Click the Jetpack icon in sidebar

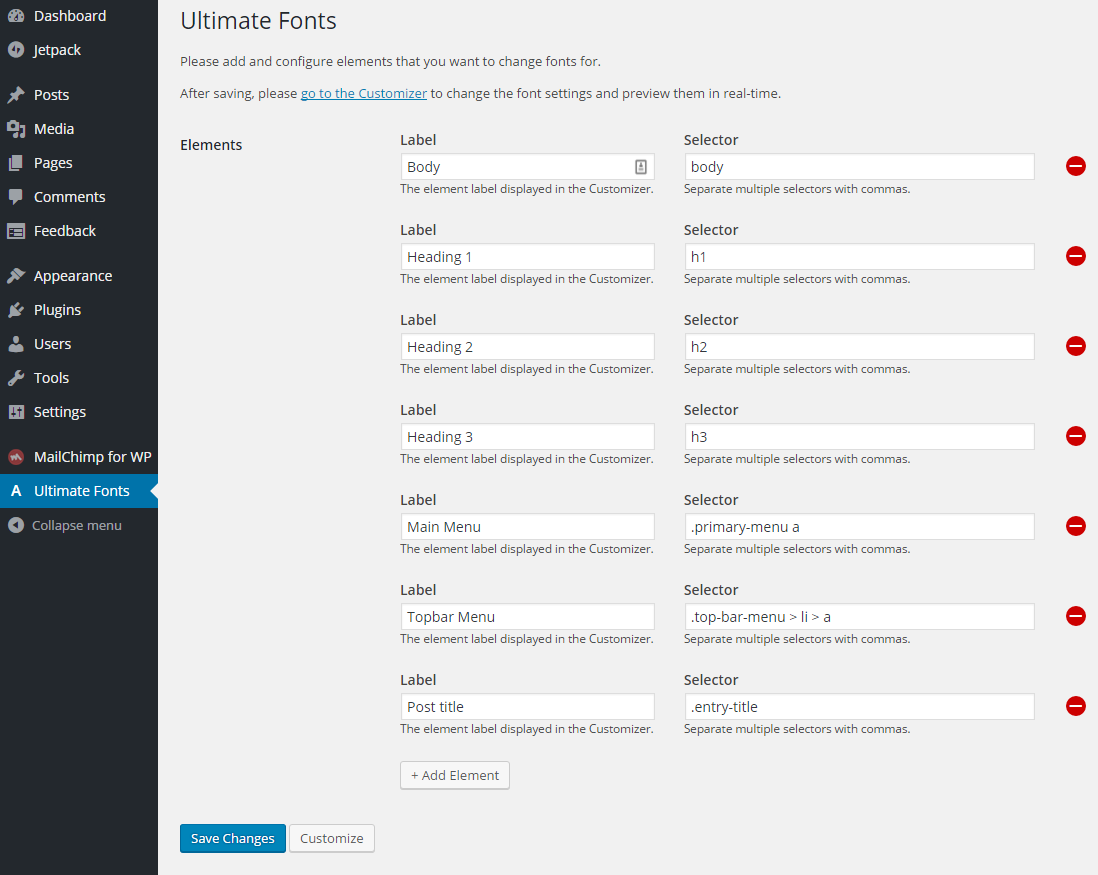16,50
